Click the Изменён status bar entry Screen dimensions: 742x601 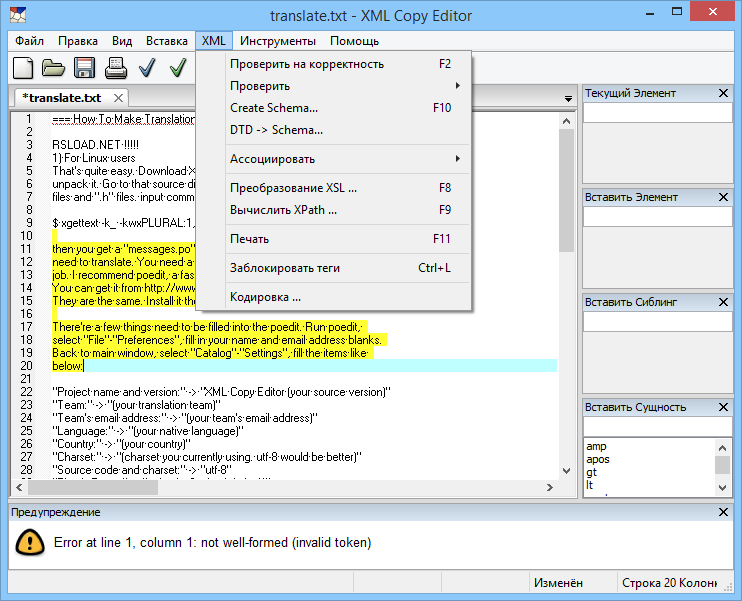(x=558, y=583)
